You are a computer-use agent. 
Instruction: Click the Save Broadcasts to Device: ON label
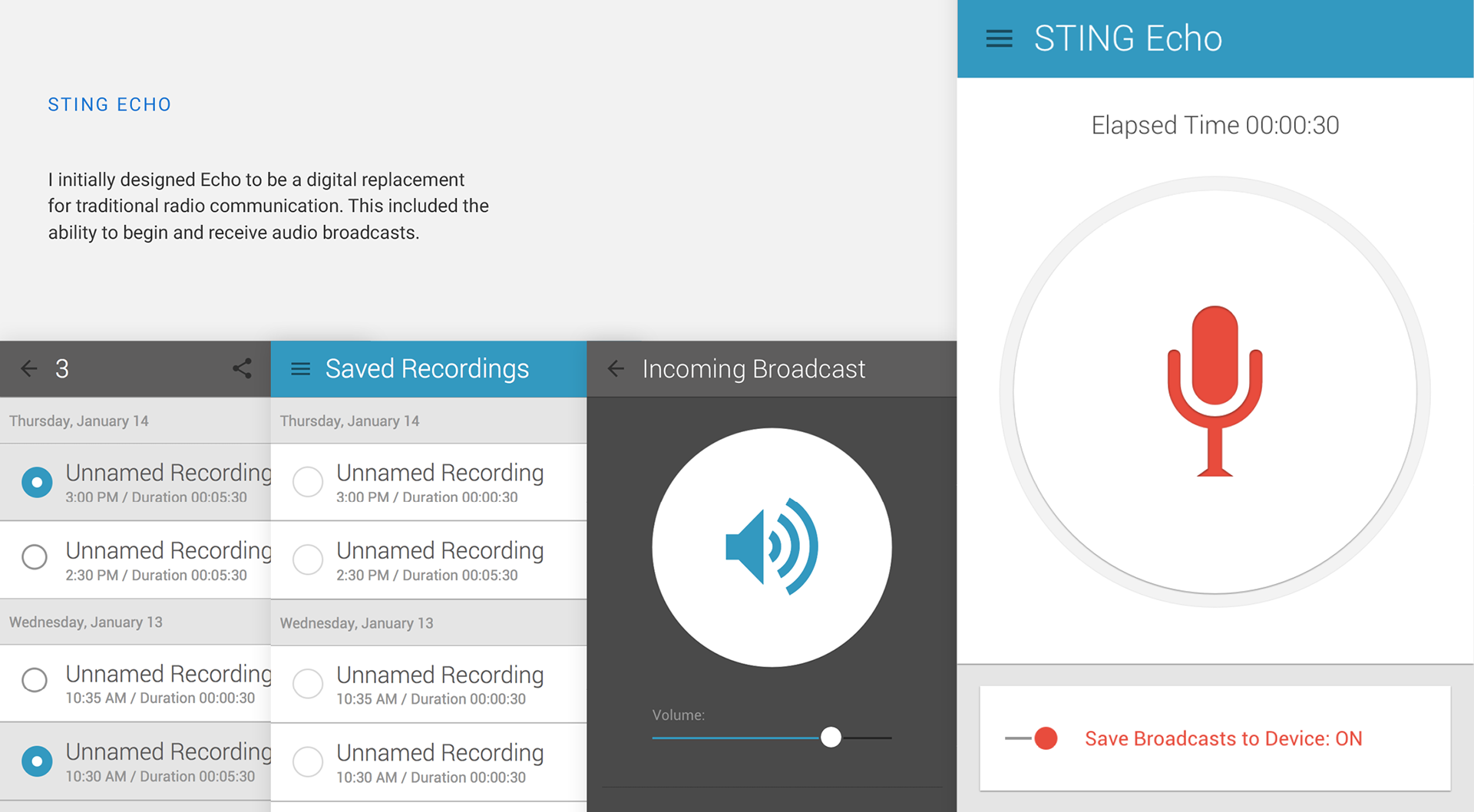[x=1223, y=738]
